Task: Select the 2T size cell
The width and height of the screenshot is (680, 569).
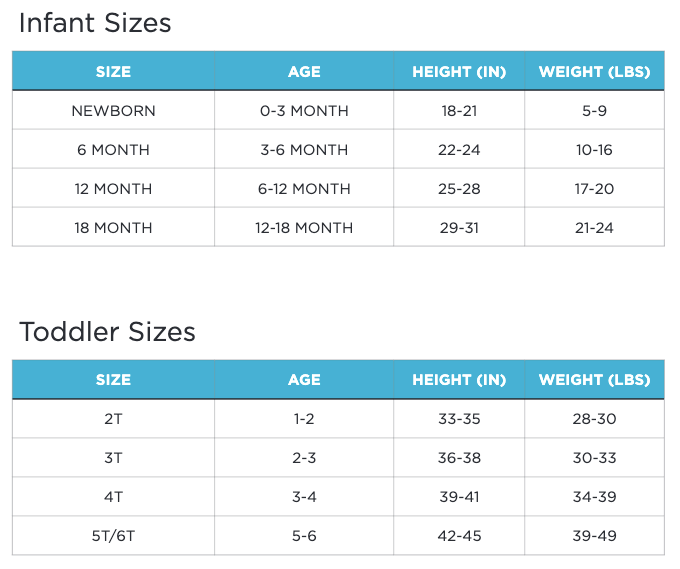Action: (x=113, y=419)
